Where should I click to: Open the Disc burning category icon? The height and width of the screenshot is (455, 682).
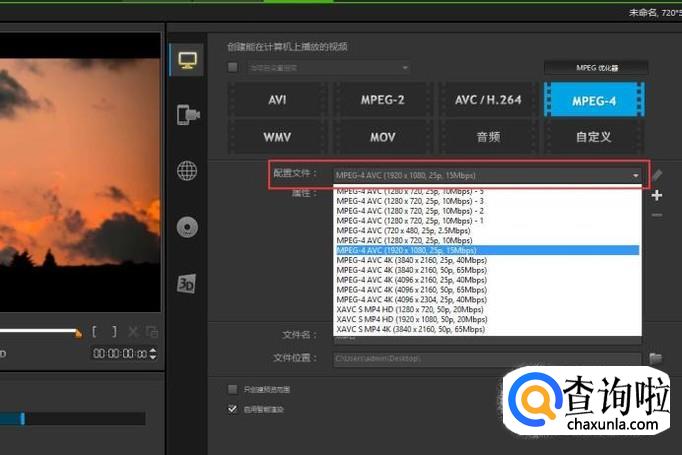point(187,227)
